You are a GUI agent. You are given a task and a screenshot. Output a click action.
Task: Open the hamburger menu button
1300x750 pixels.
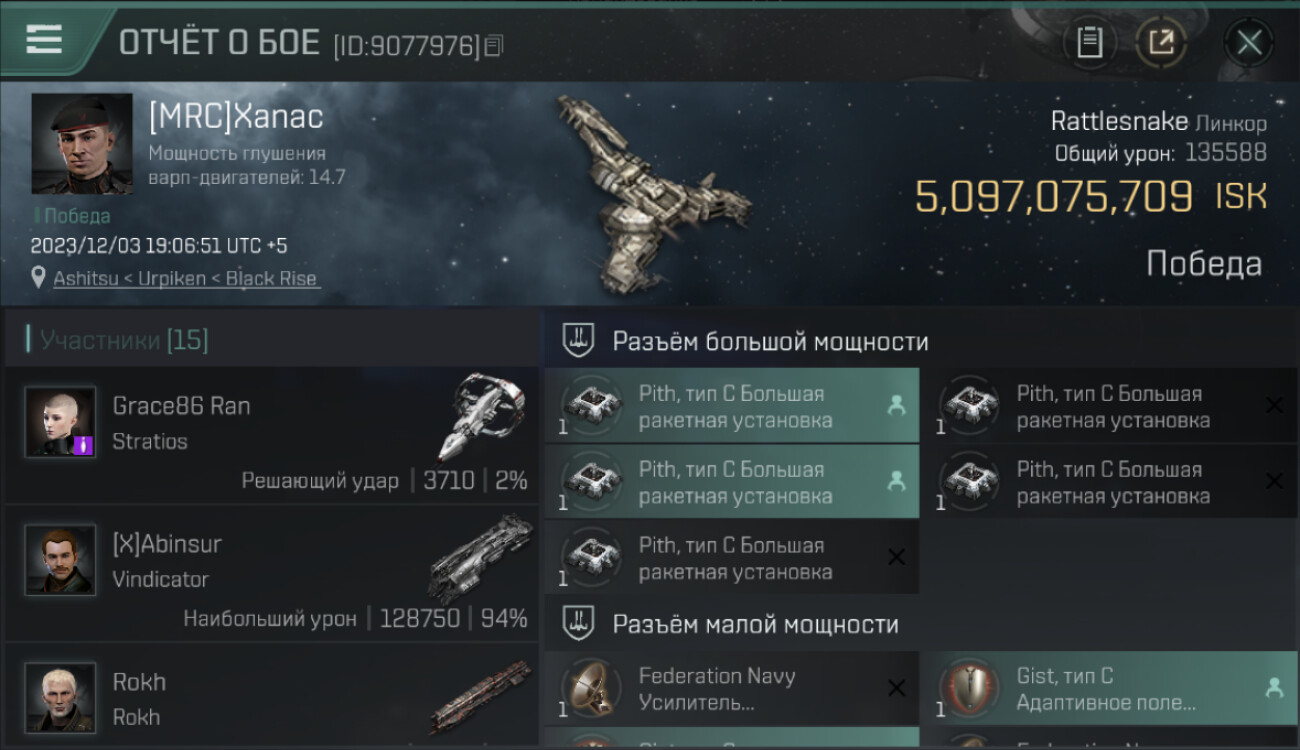44,40
